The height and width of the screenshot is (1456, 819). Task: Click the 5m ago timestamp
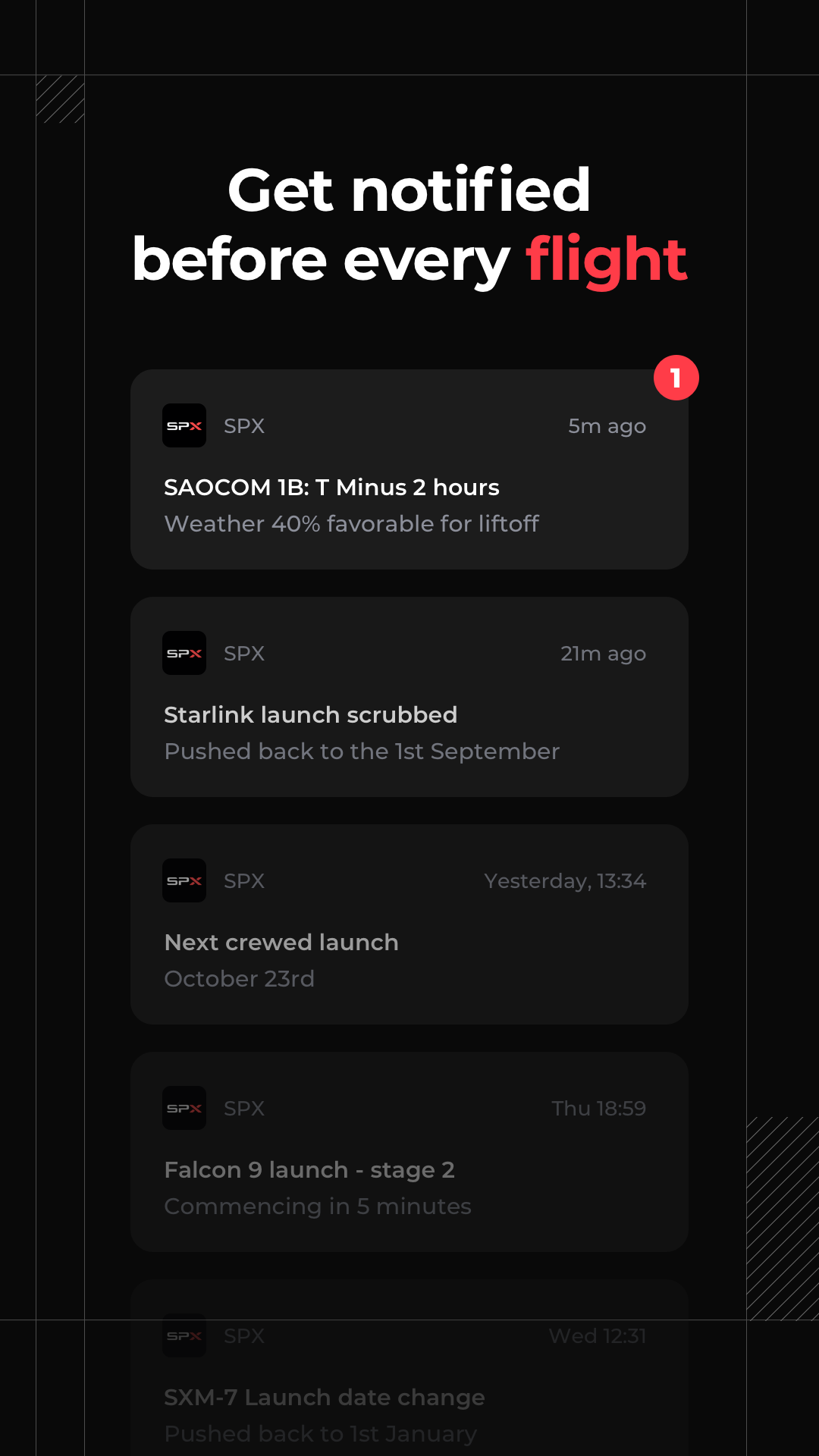pyautogui.click(x=607, y=426)
